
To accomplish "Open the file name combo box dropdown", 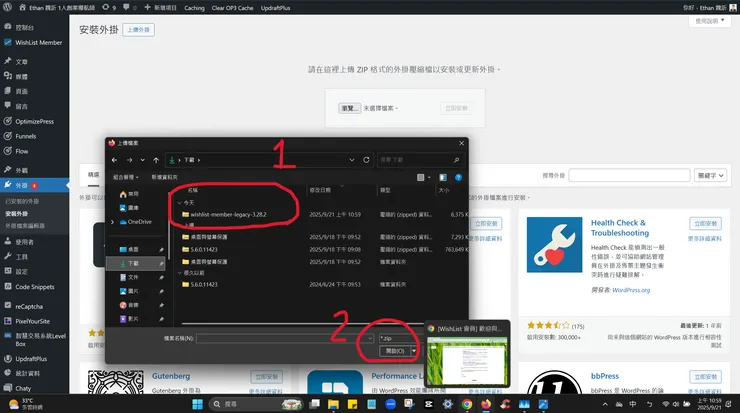I will click(x=370, y=338).
